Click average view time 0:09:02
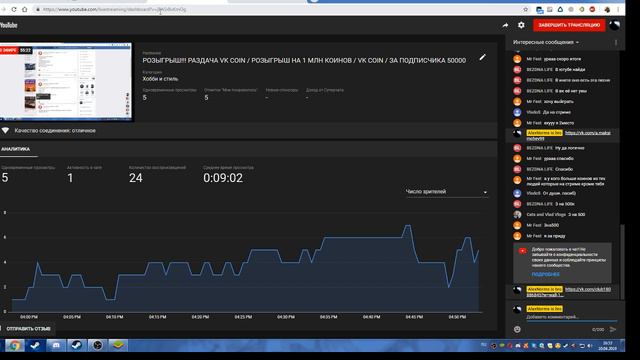The height and width of the screenshot is (360, 640). pyautogui.click(x=223, y=178)
